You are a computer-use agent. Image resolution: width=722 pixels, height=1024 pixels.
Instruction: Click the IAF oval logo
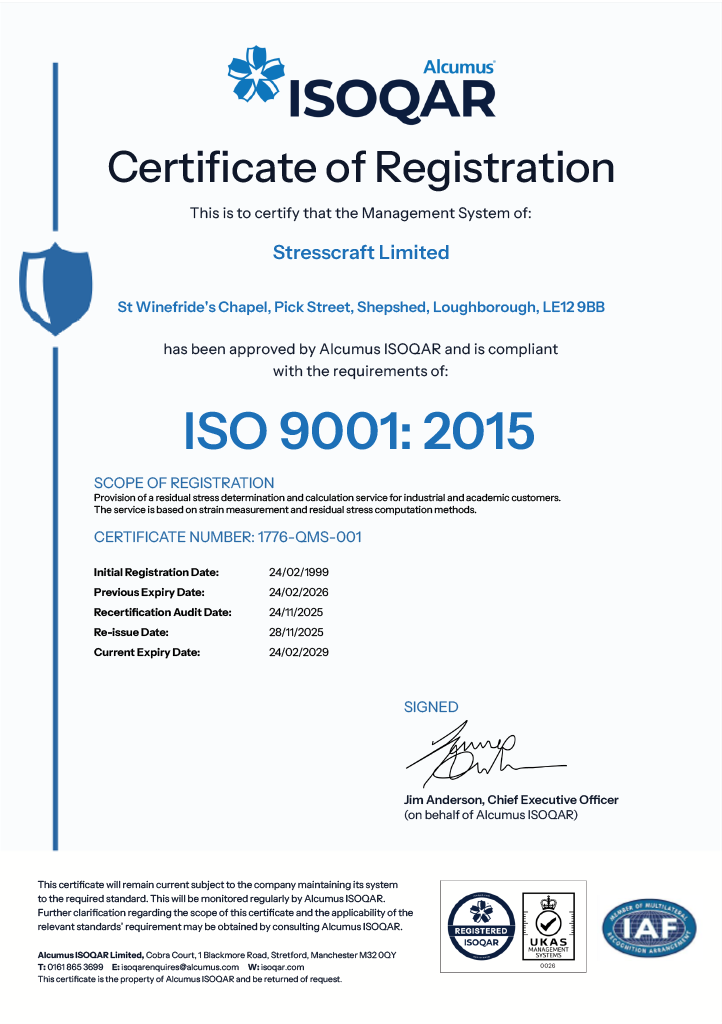point(649,927)
